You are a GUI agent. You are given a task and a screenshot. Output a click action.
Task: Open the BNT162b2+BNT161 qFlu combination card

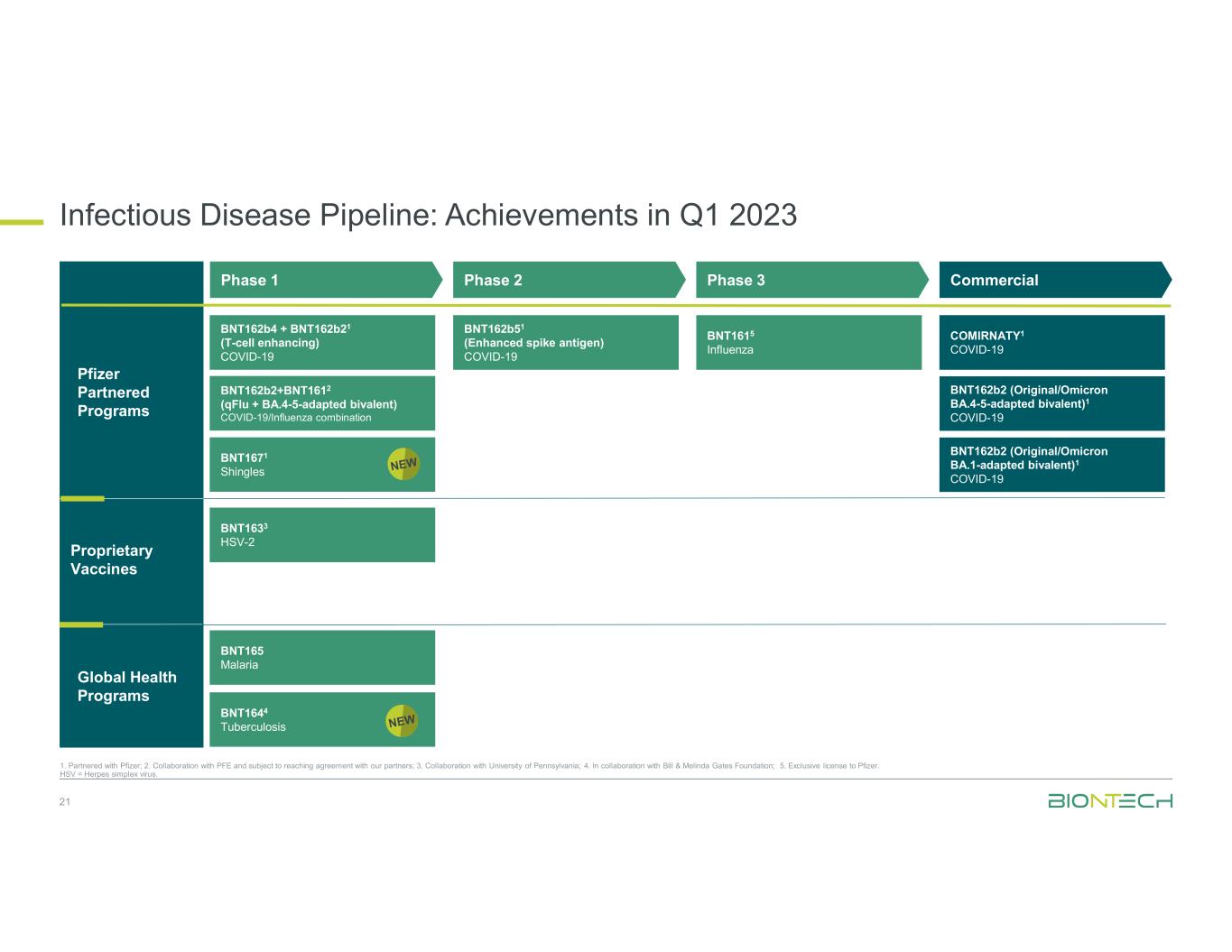pyautogui.click(x=322, y=403)
